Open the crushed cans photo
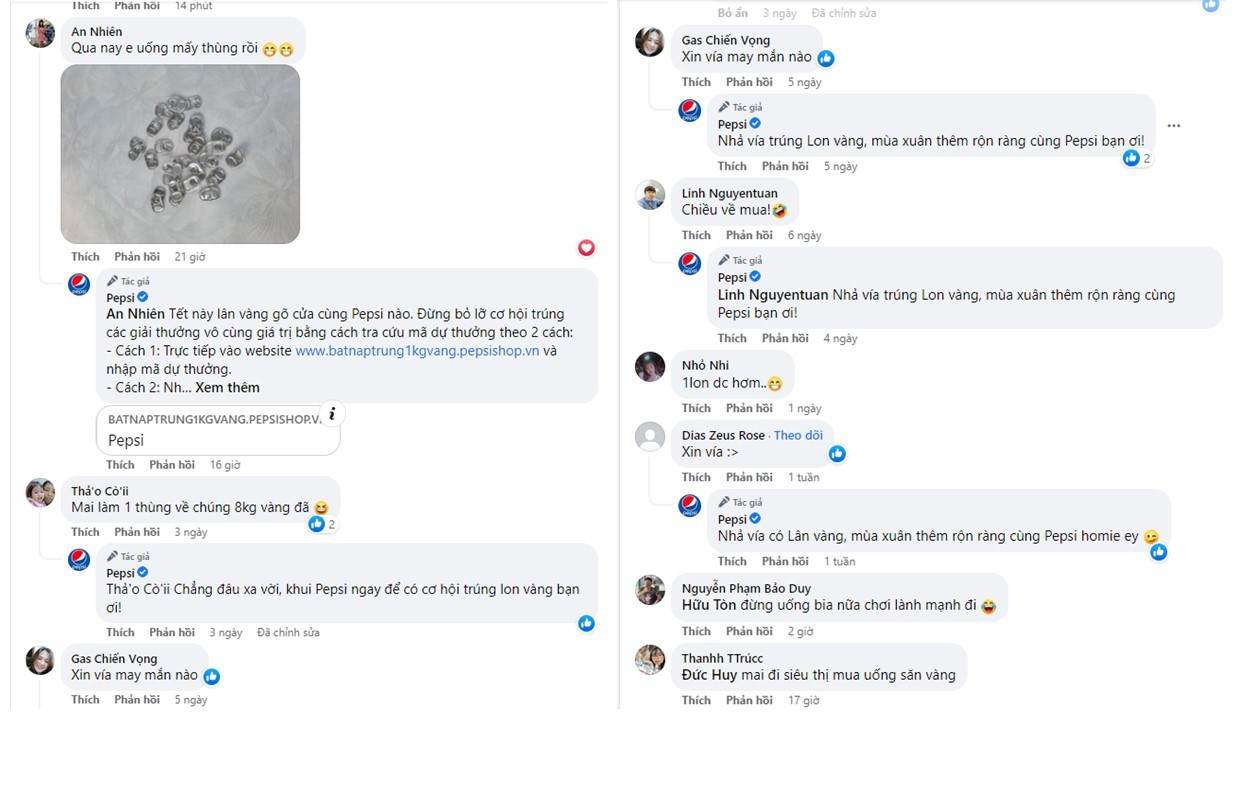Image resolution: width=1247 pixels, height=795 pixels. 180,154
